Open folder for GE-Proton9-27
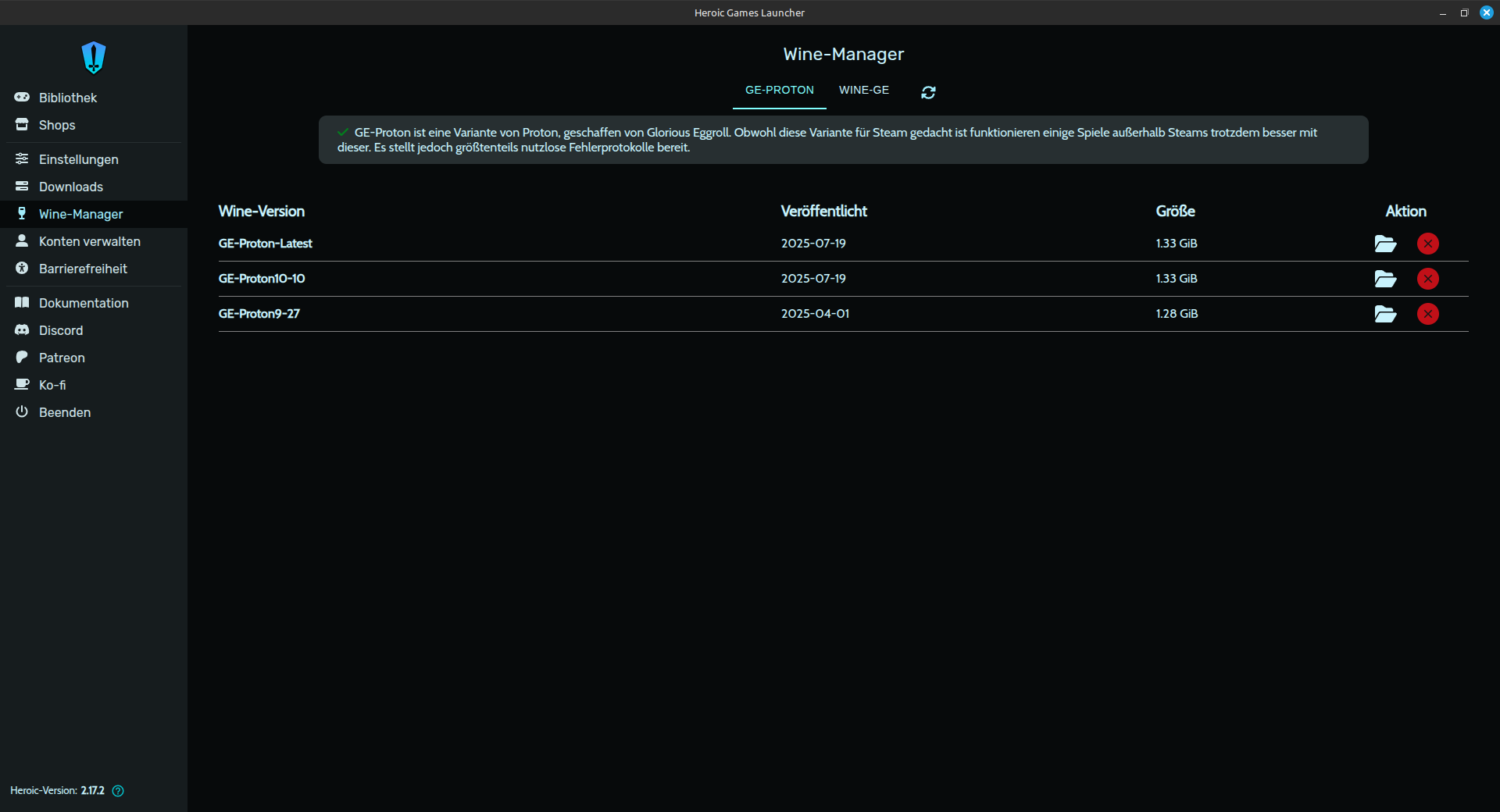This screenshot has width=1500, height=812. tap(1385, 314)
